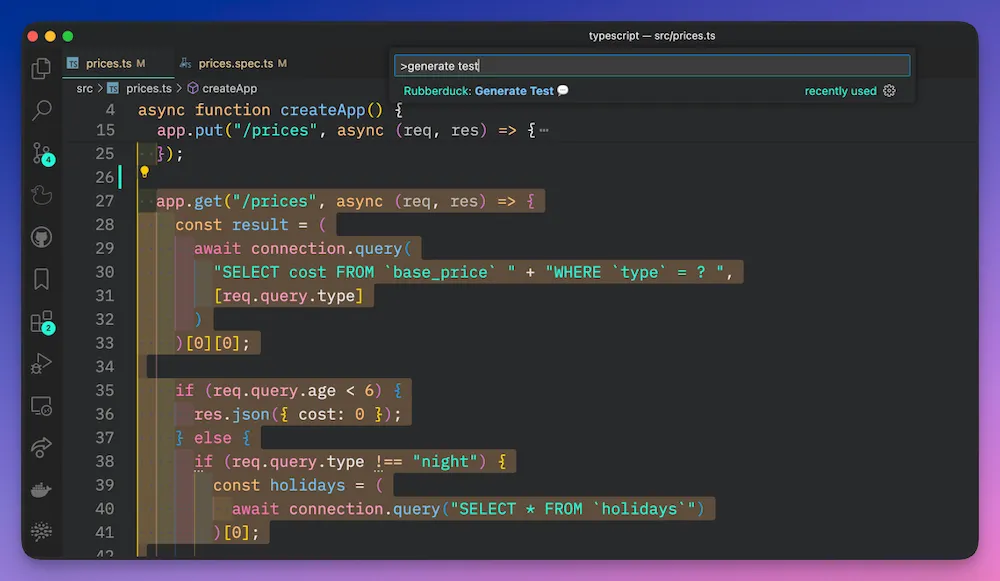Open the GitHub view in activity bar

42,238
